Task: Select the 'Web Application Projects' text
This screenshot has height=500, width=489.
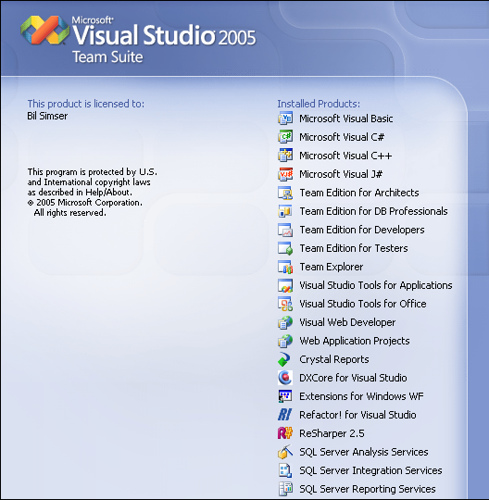Action: [x=354, y=341]
